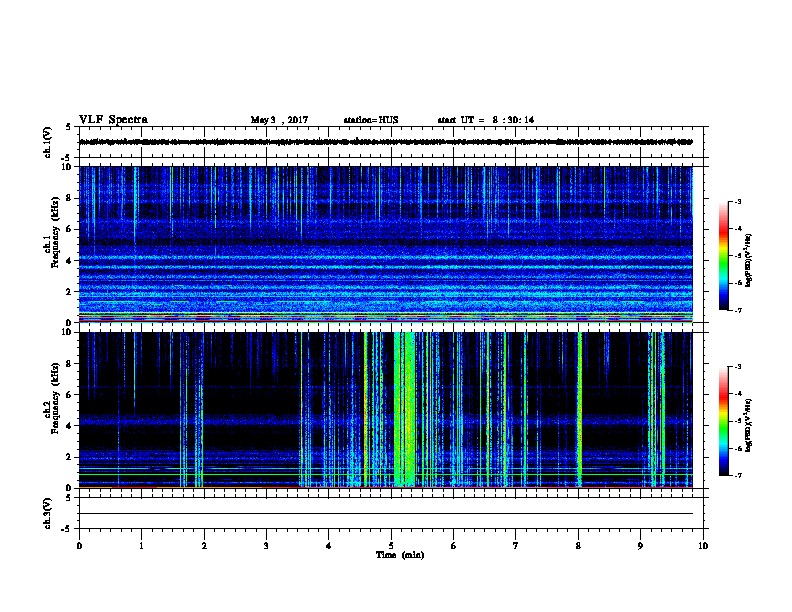This screenshot has height=612, width=792.
Task: Click the "Time (min)" axis label
Action: point(400,555)
